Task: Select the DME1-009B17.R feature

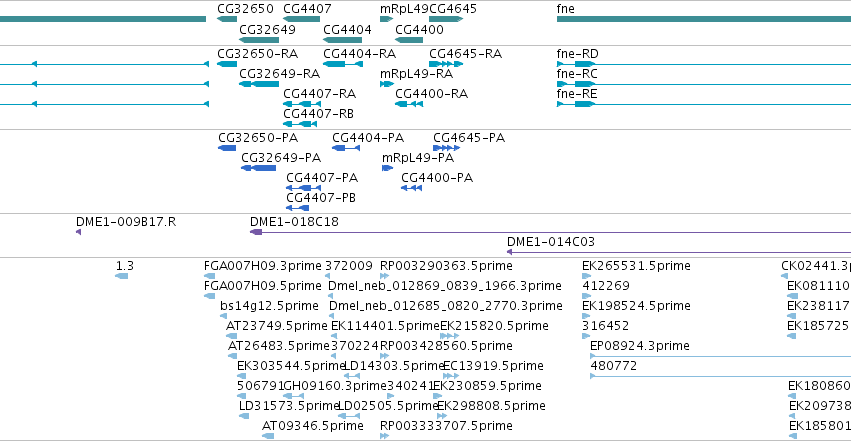Action: pos(126,222)
